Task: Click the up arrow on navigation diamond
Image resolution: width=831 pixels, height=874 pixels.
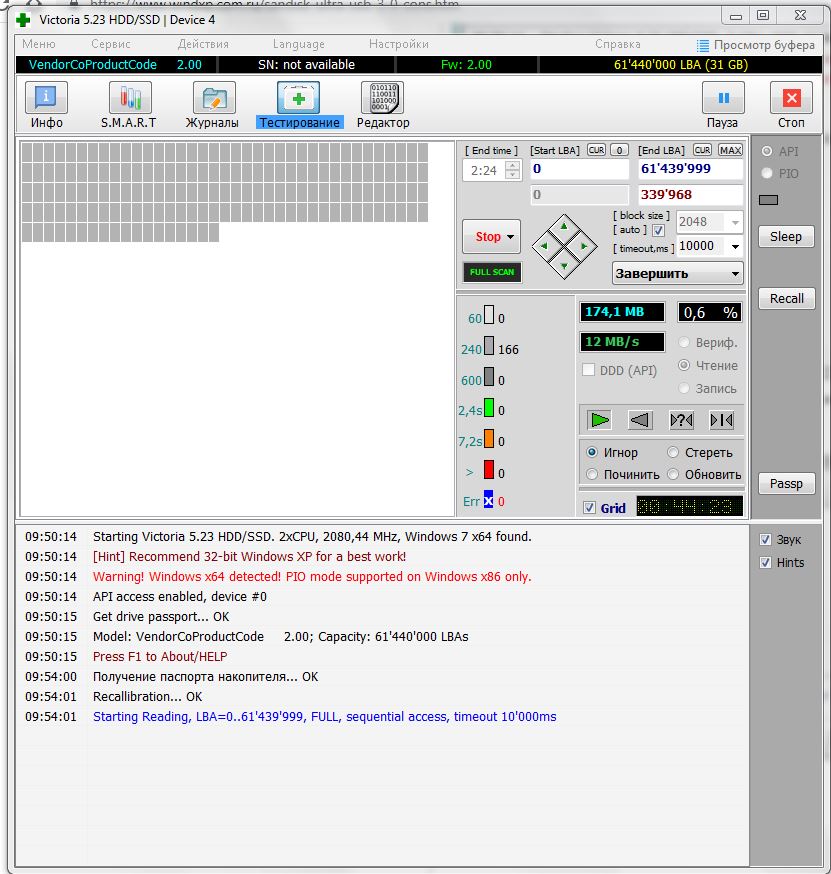Action: coord(564,226)
